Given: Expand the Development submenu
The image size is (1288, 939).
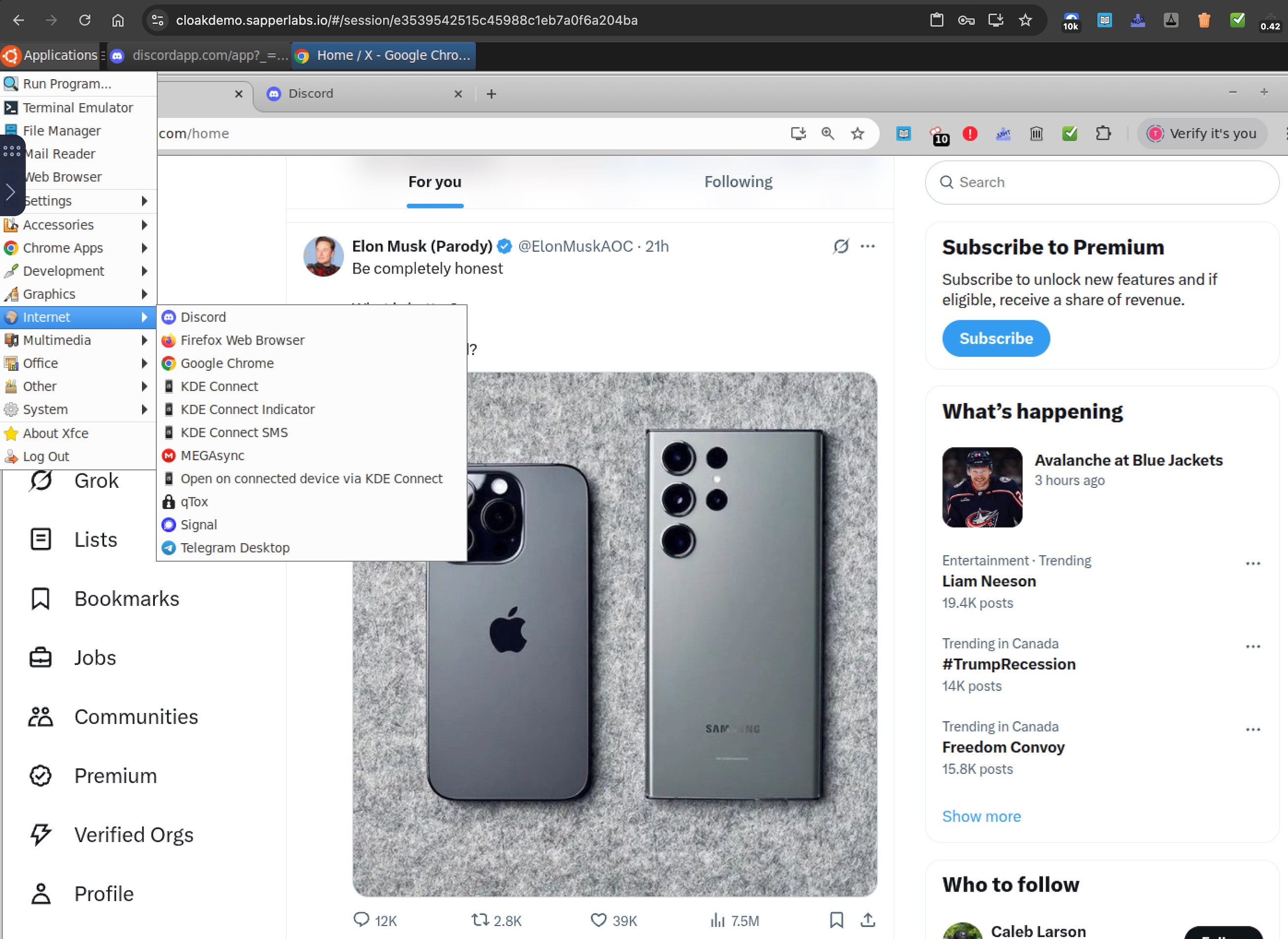Looking at the screenshot, I should coord(78,271).
